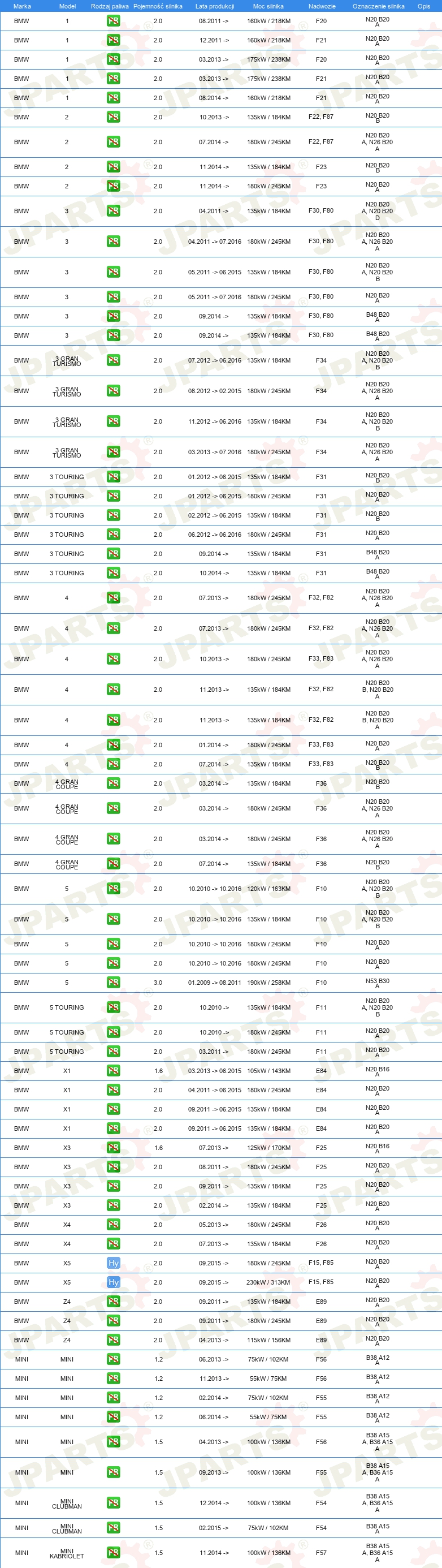
Task: Click fuel icon for MINI F56 06.2013 row
Action: coord(113,1359)
